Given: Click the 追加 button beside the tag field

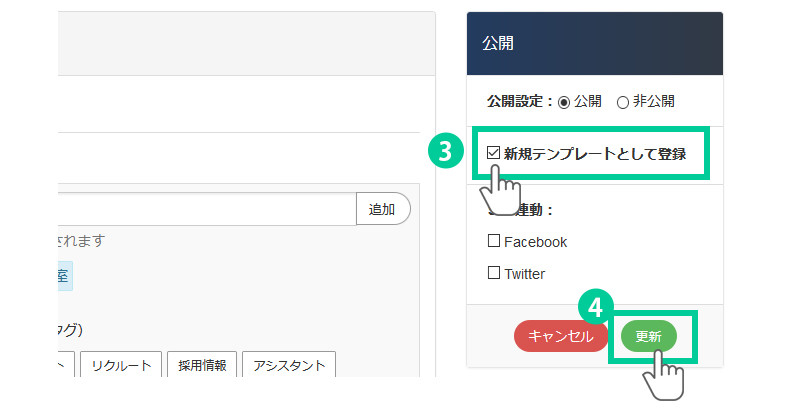Looking at the screenshot, I should [382, 209].
